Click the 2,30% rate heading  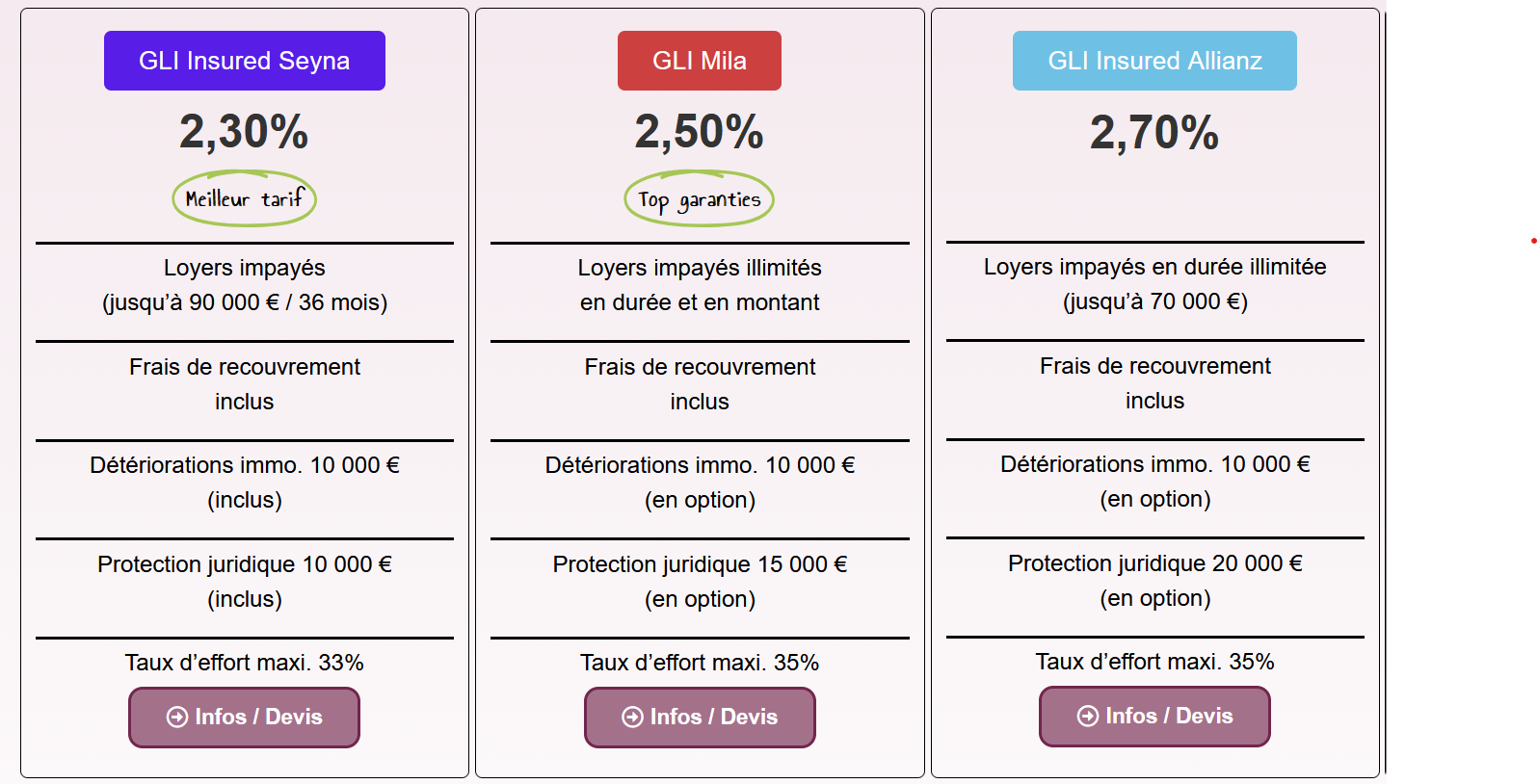coord(244,132)
